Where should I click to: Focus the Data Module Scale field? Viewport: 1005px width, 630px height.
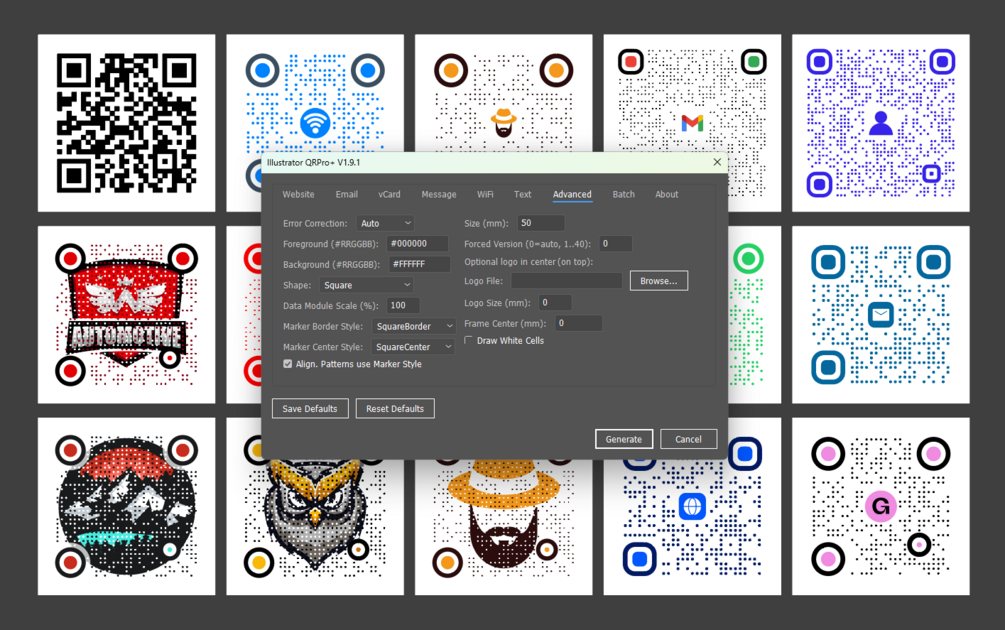(403, 306)
